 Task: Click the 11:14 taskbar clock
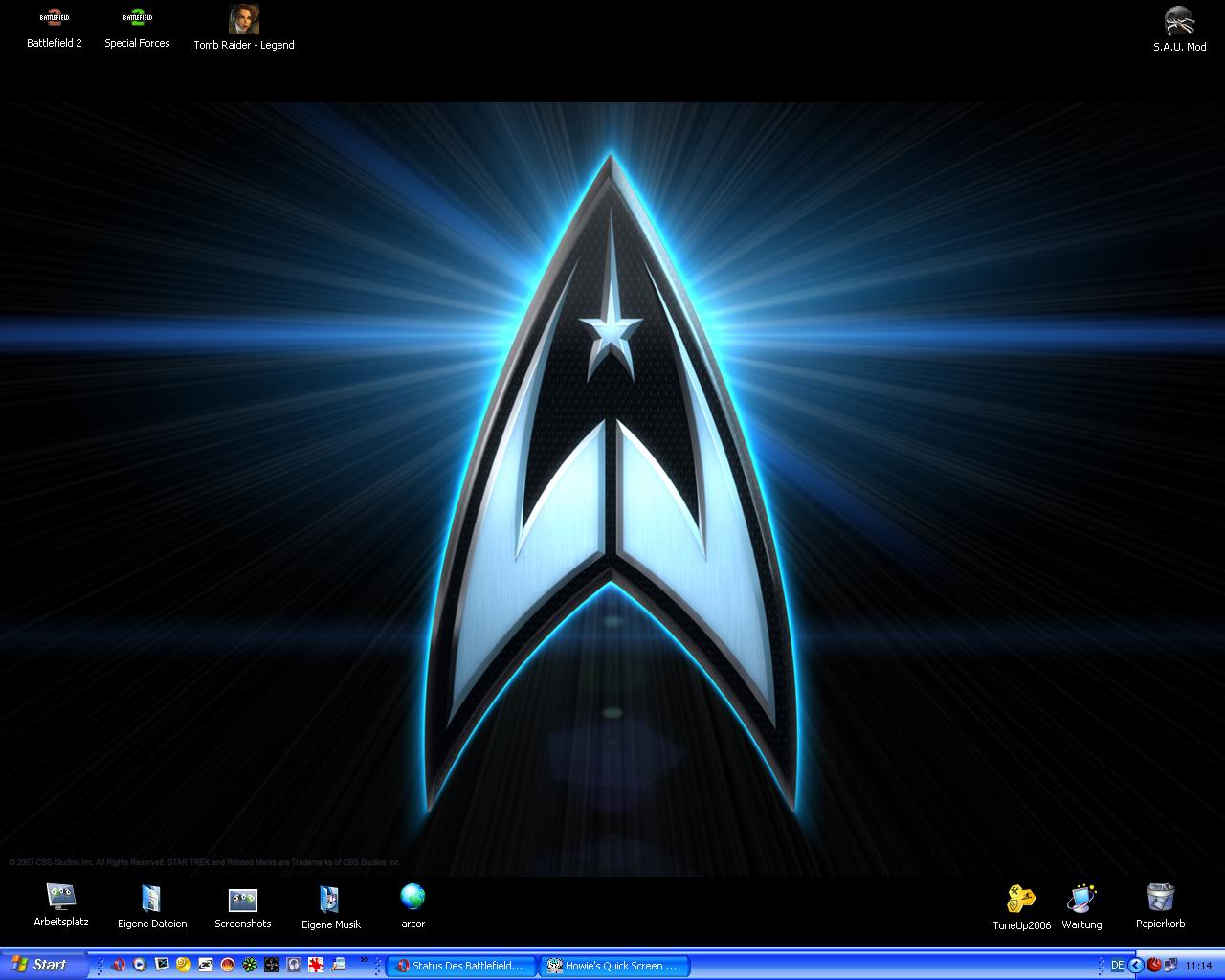point(1198,966)
